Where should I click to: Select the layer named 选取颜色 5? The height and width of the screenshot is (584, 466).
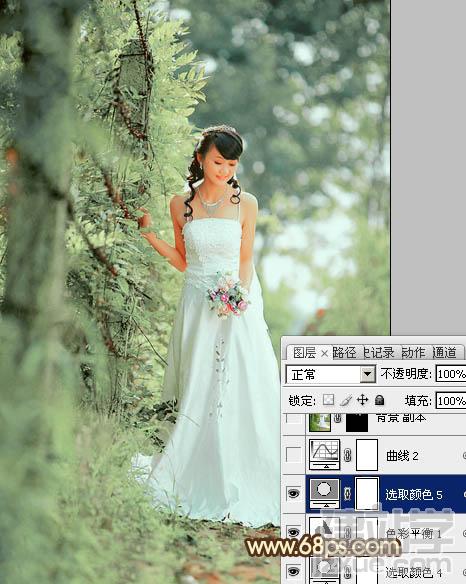tap(414, 494)
